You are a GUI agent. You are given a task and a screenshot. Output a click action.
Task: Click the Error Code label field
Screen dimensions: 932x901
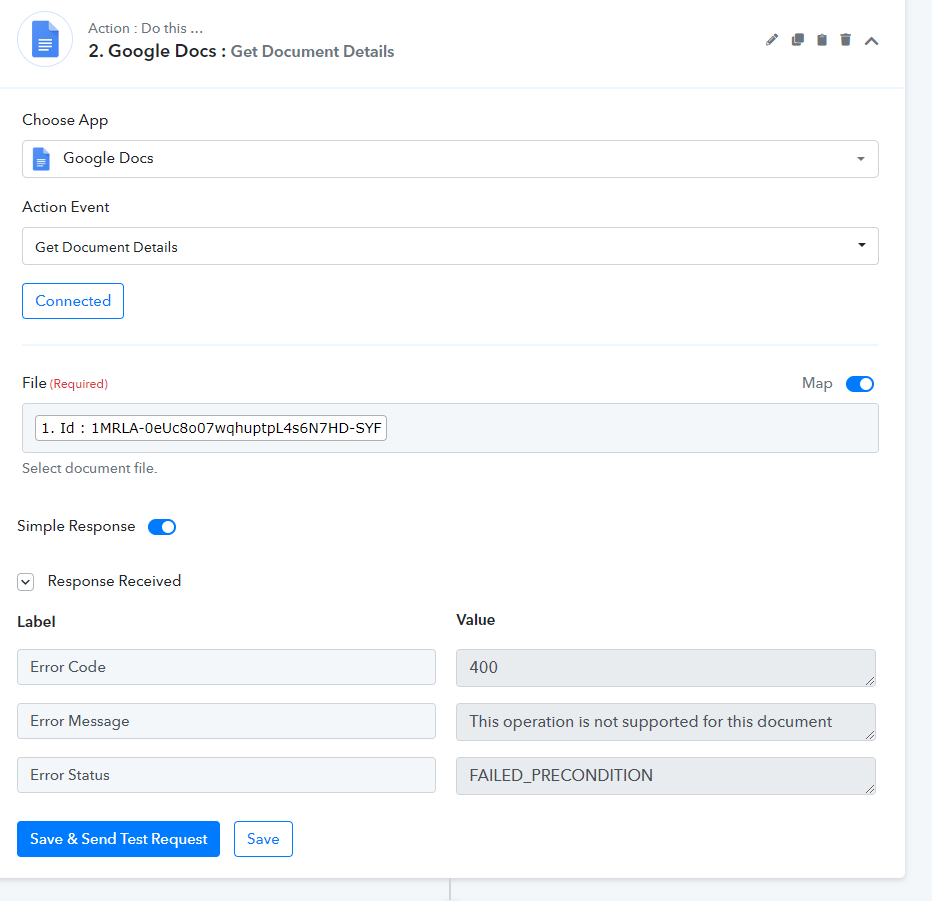pos(226,667)
